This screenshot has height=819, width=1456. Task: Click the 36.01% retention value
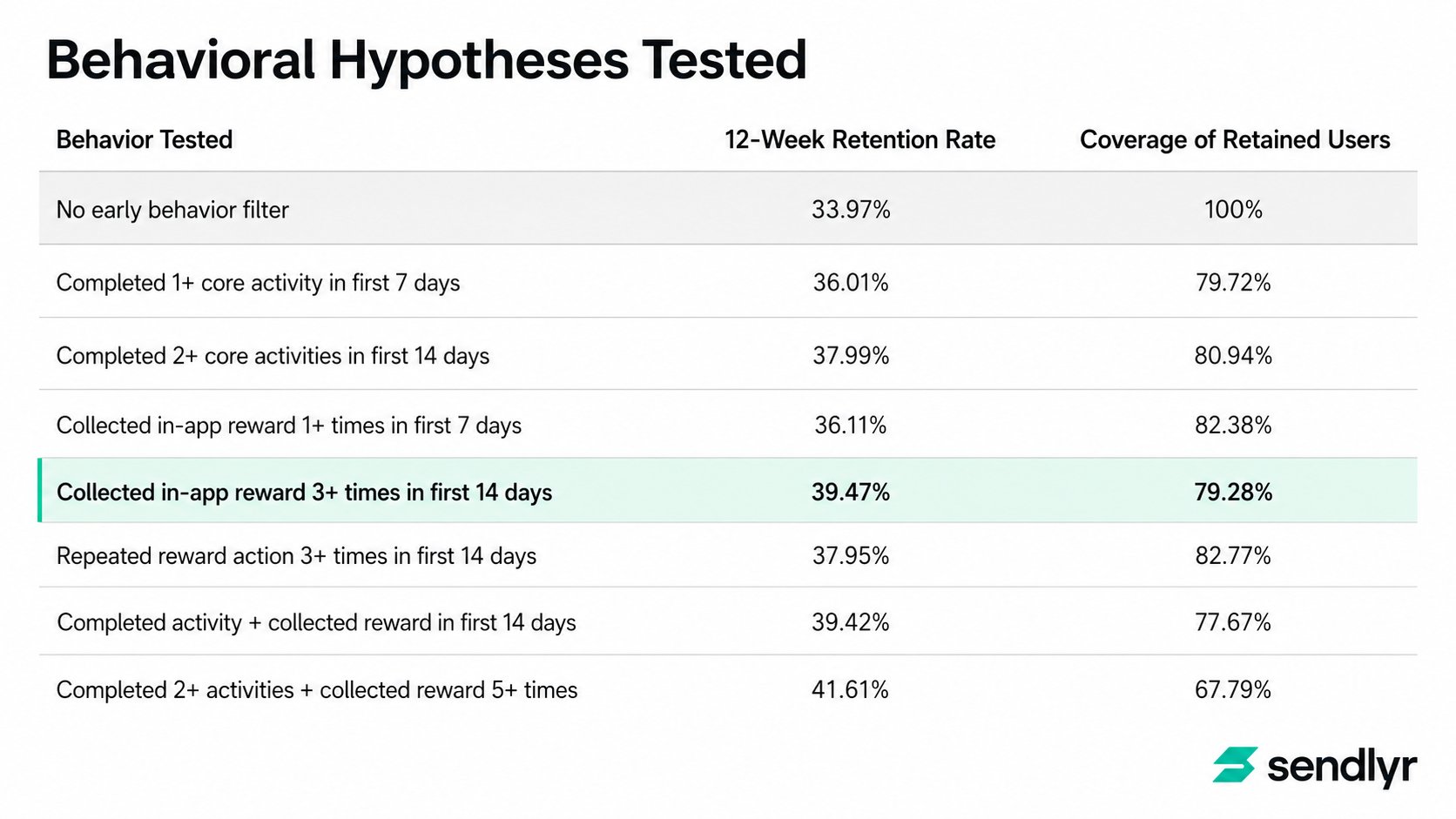click(851, 283)
